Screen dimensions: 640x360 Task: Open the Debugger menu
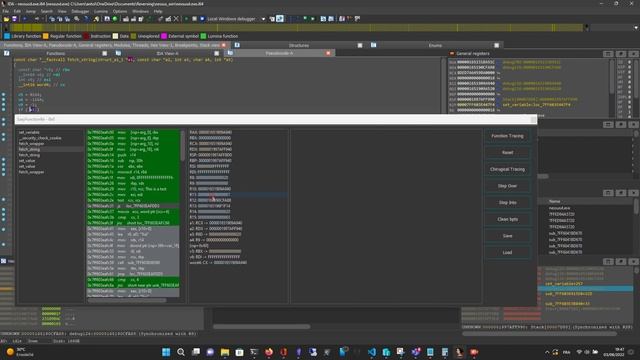80,11
